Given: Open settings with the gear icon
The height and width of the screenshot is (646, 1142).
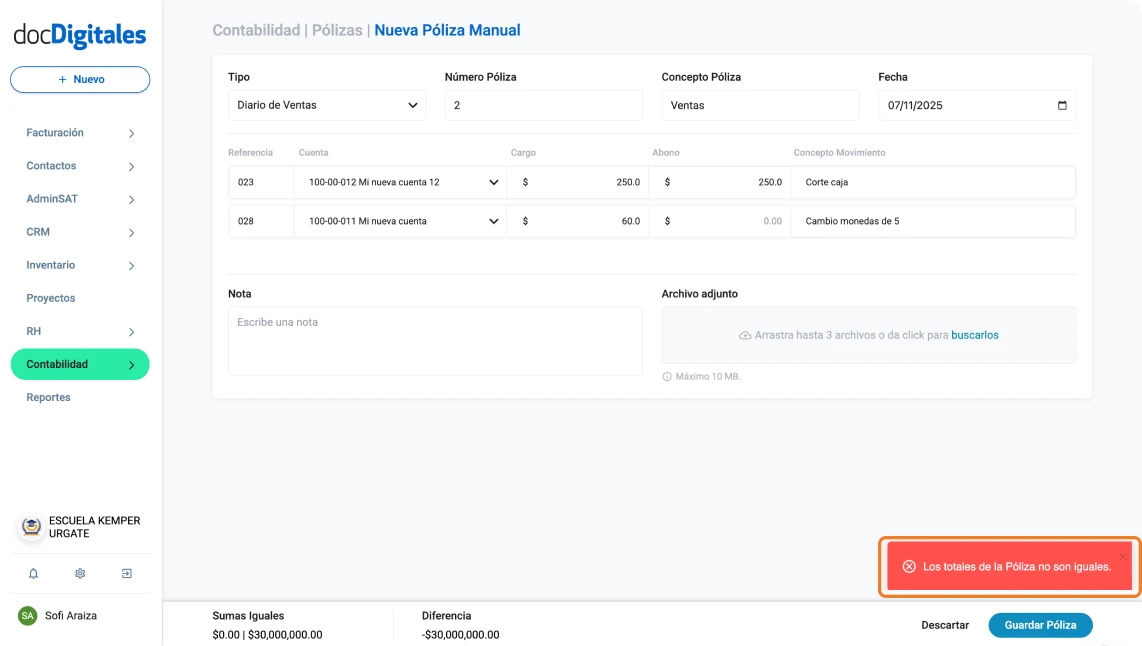Looking at the screenshot, I should click(79, 573).
